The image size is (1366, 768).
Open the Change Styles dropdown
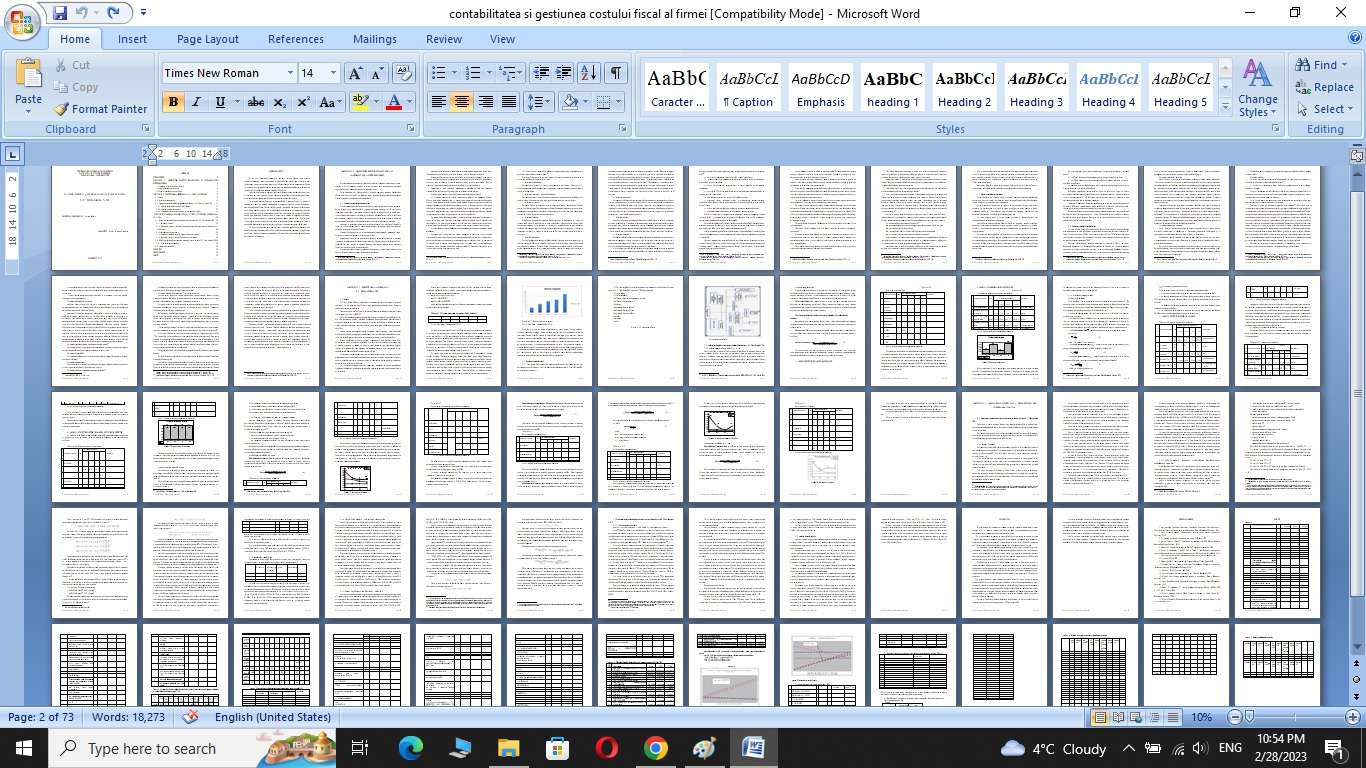coord(1257,88)
